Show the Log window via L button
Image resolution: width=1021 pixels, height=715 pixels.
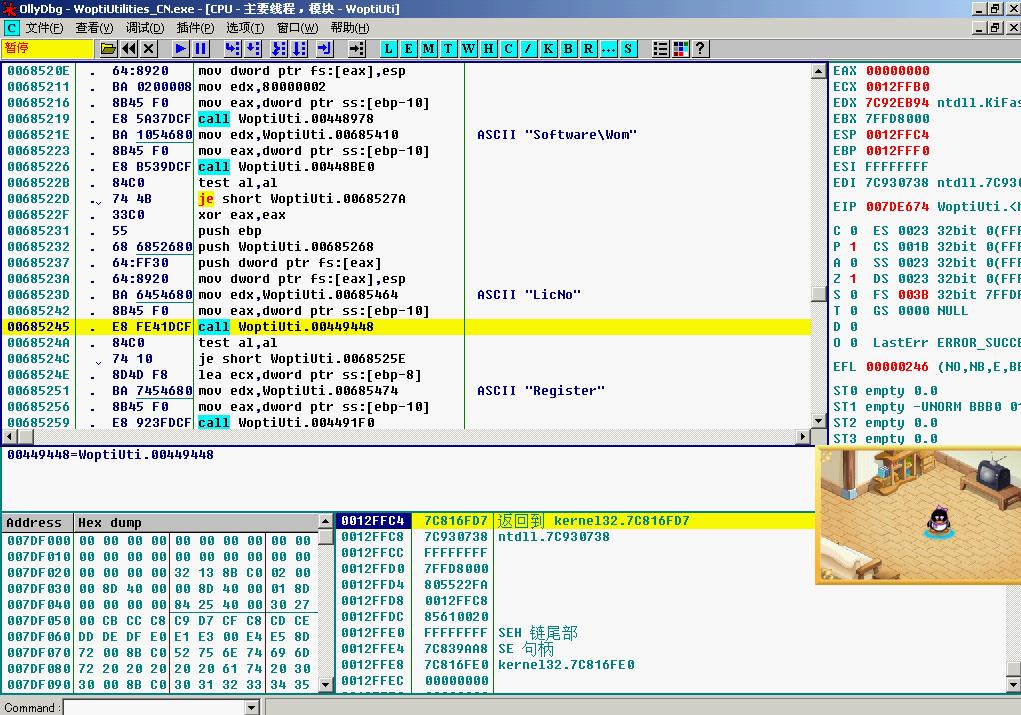point(388,49)
